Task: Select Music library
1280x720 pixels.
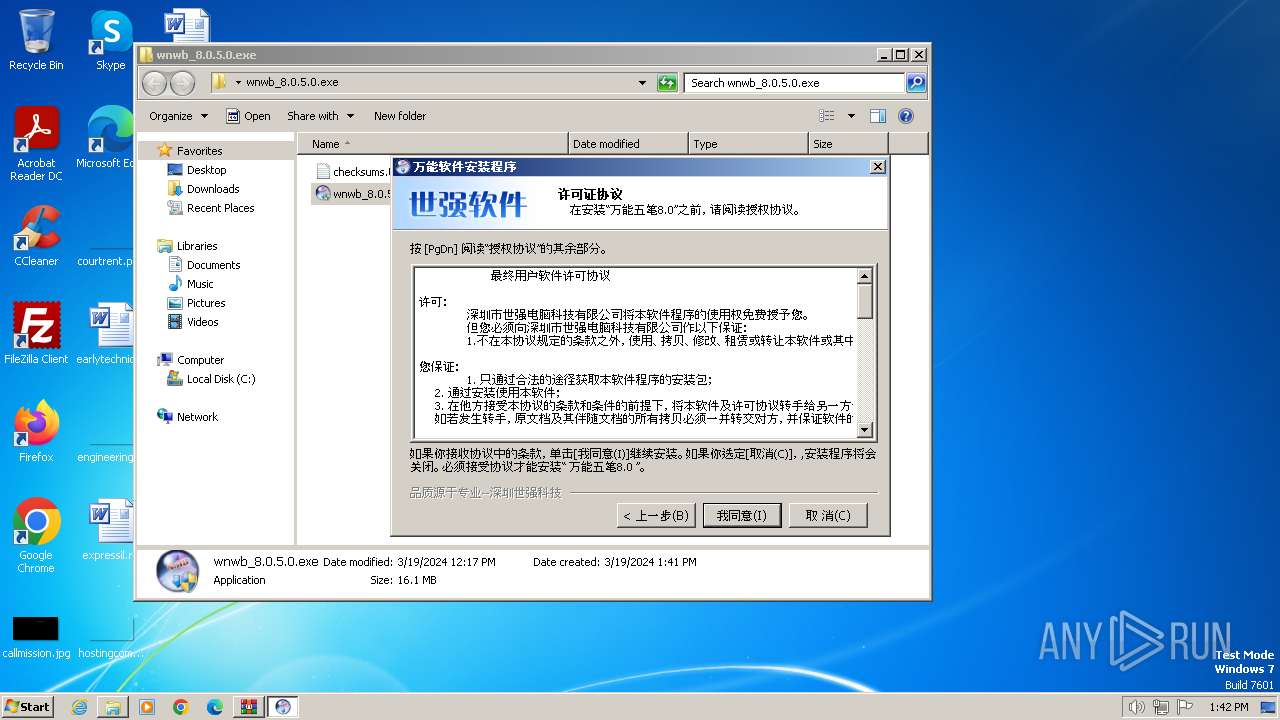Action: point(200,284)
